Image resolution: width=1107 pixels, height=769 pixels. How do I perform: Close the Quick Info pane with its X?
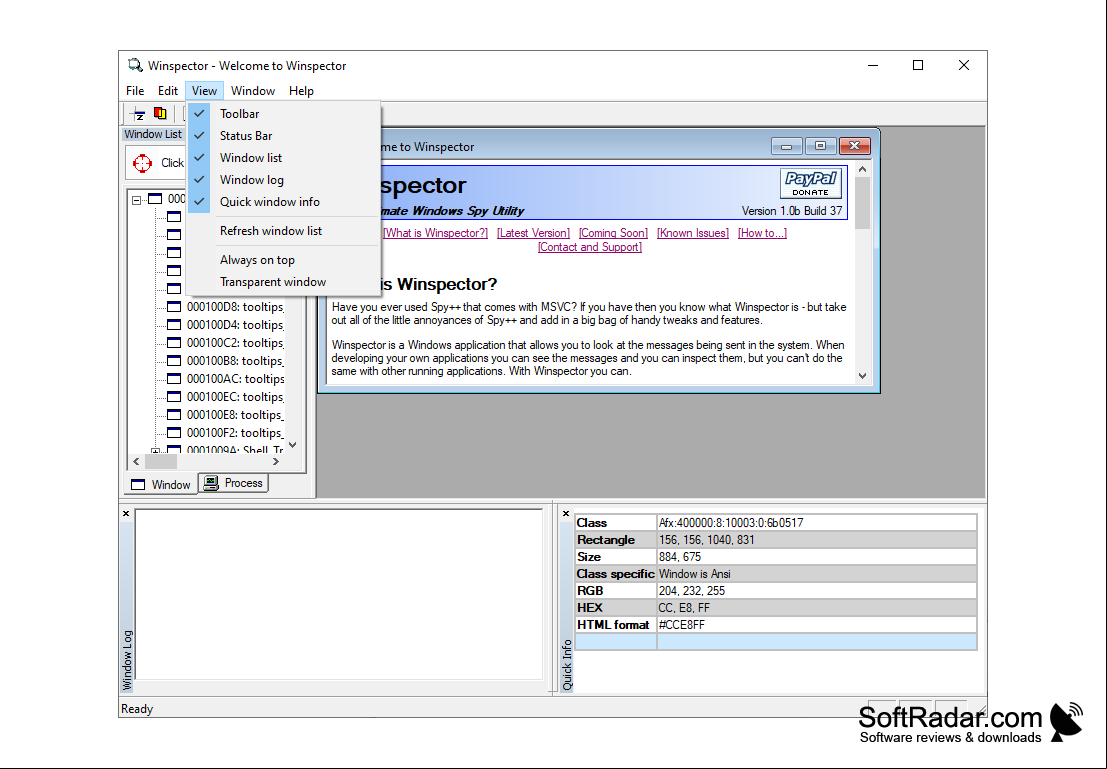point(566,513)
